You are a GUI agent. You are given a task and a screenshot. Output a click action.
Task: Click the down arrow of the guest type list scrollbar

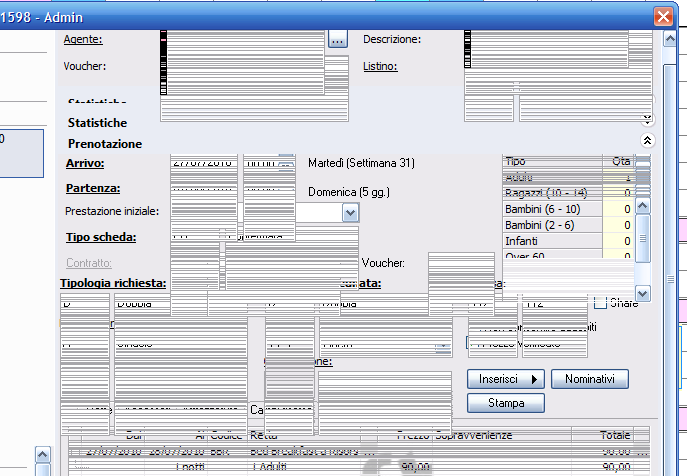click(643, 293)
